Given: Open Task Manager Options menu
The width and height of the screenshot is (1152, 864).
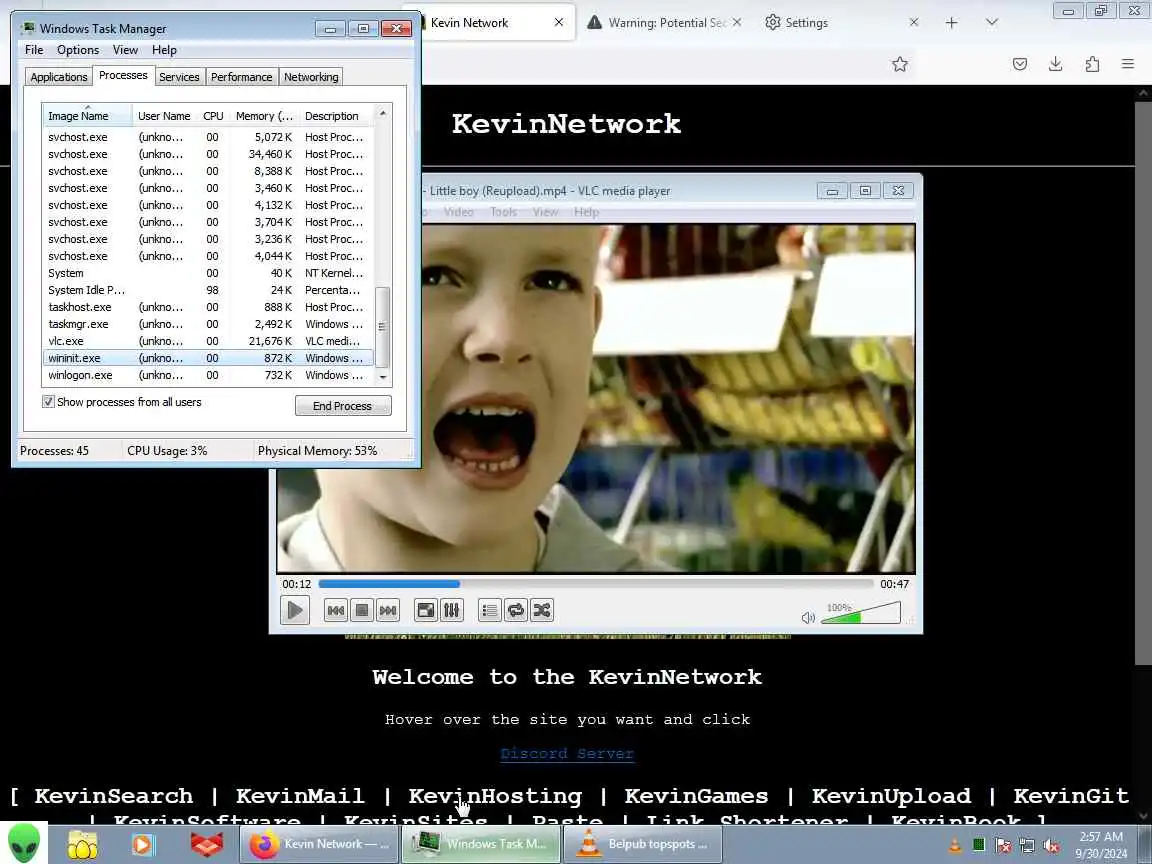Looking at the screenshot, I should coord(78,50).
